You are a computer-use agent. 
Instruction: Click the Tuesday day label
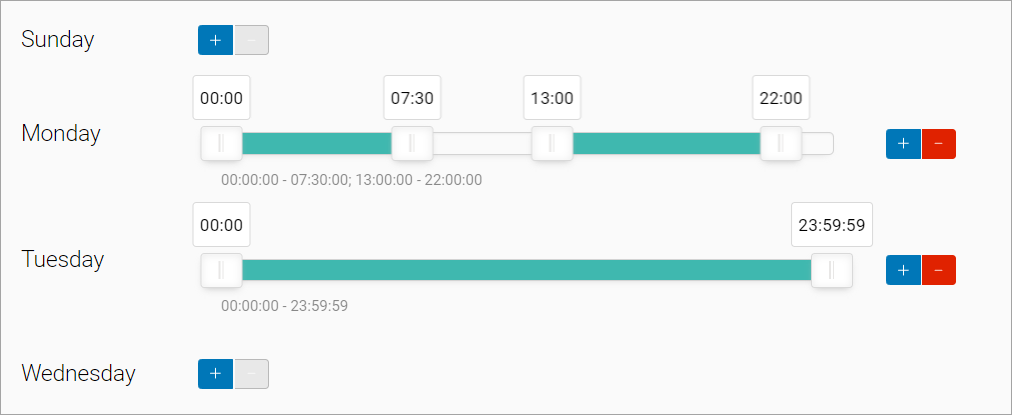63,259
